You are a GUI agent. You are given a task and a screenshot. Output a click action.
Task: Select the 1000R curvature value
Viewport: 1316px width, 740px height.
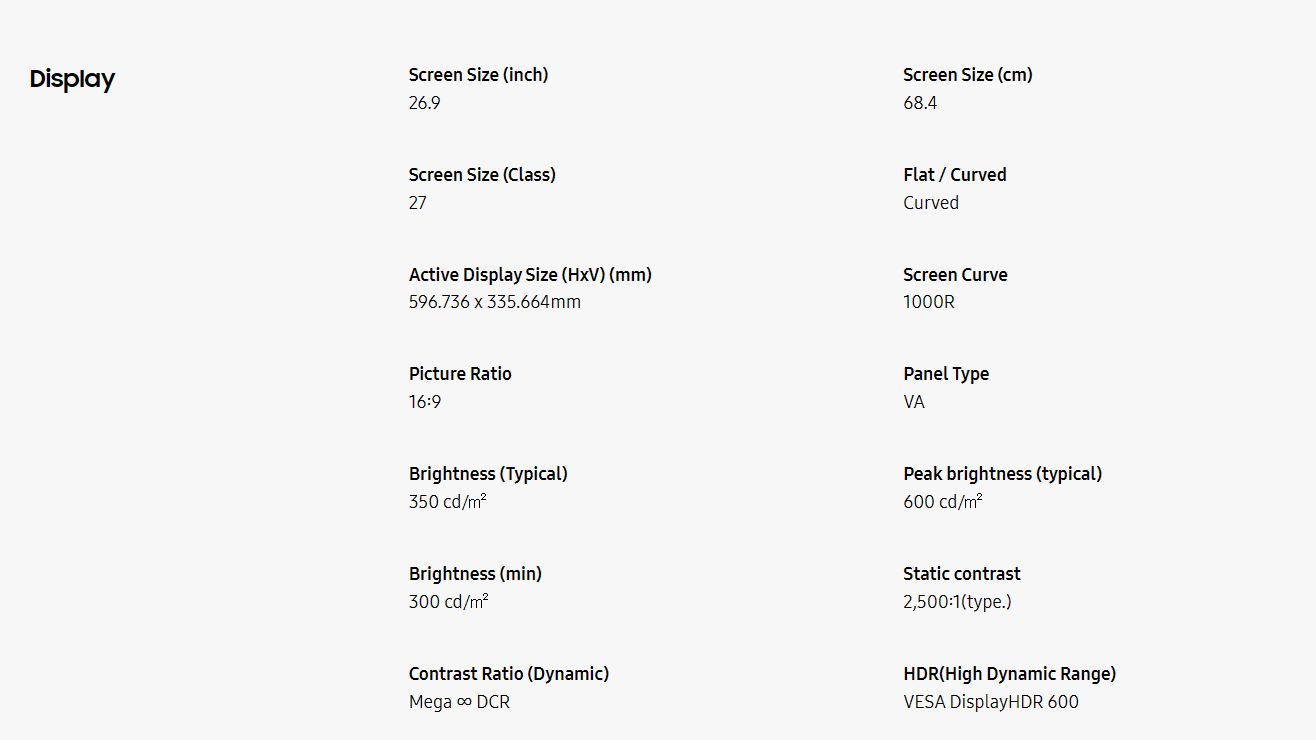pyautogui.click(x=928, y=302)
